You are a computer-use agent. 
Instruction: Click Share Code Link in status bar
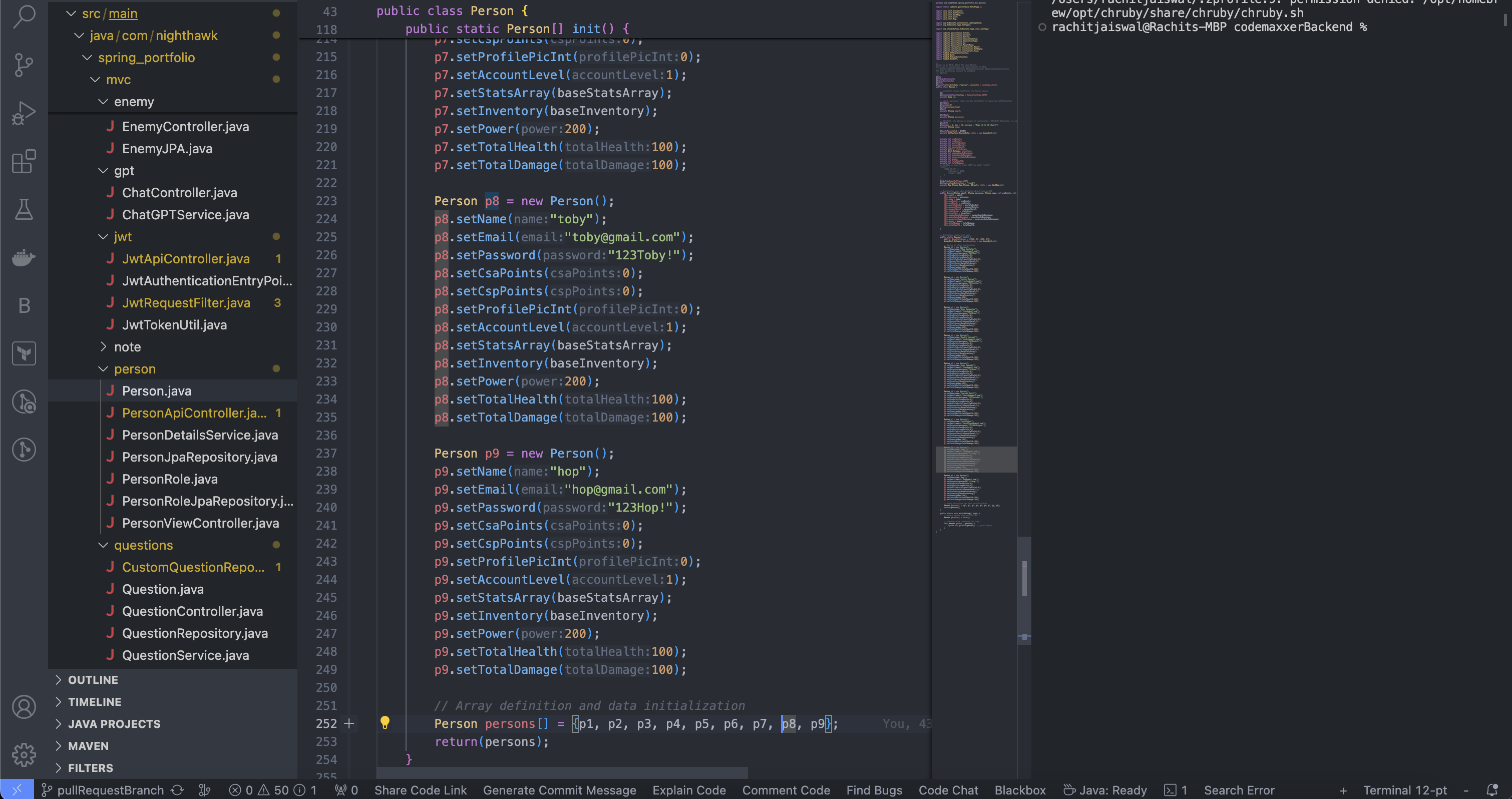(420, 790)
